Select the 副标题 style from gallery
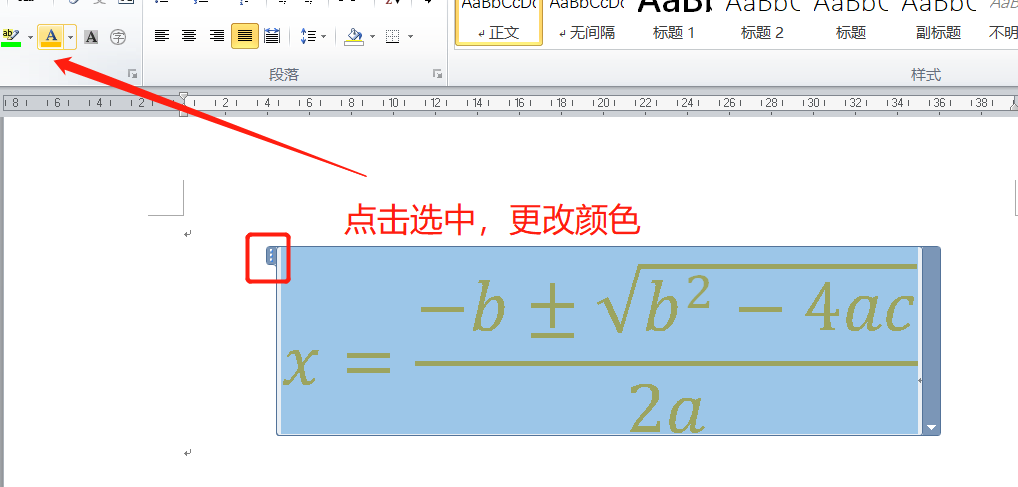 (938, 22)
